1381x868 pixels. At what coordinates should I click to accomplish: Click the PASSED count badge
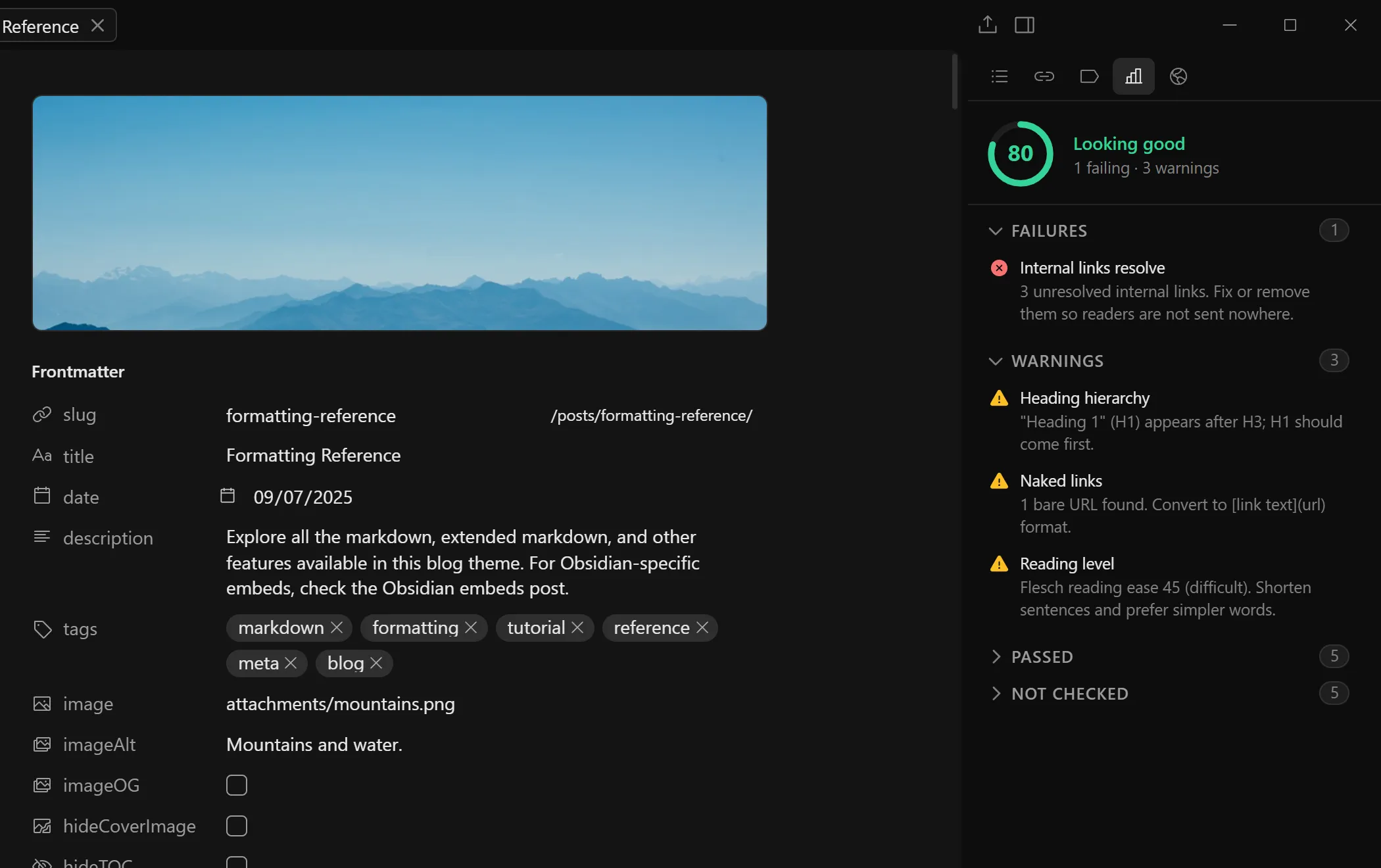coord(1334,656)
